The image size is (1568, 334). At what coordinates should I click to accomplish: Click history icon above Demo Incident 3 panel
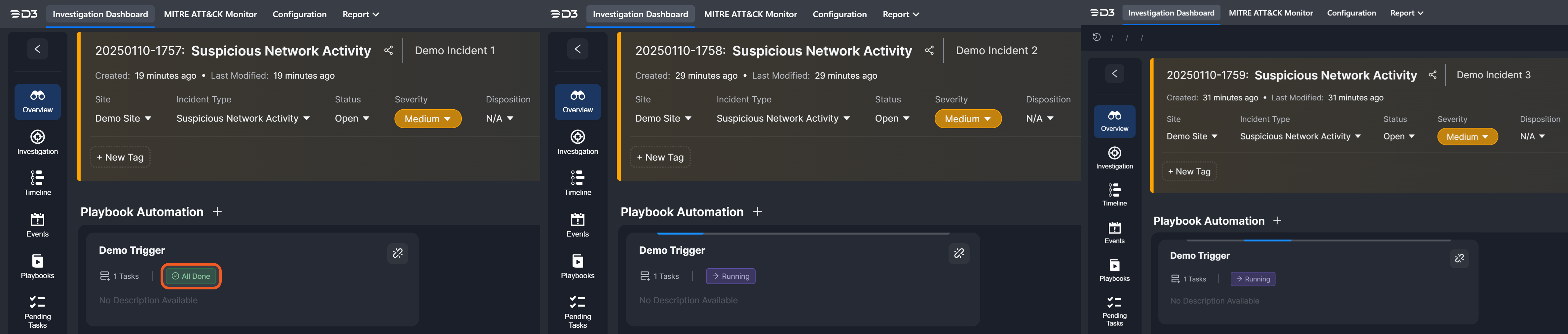click(1096, 37)
